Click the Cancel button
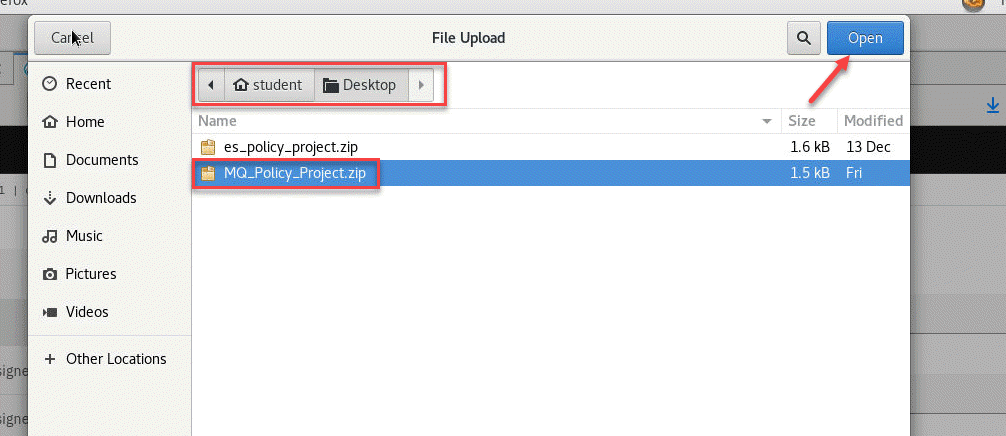The image size is (1006, 436). click(72, 39)
